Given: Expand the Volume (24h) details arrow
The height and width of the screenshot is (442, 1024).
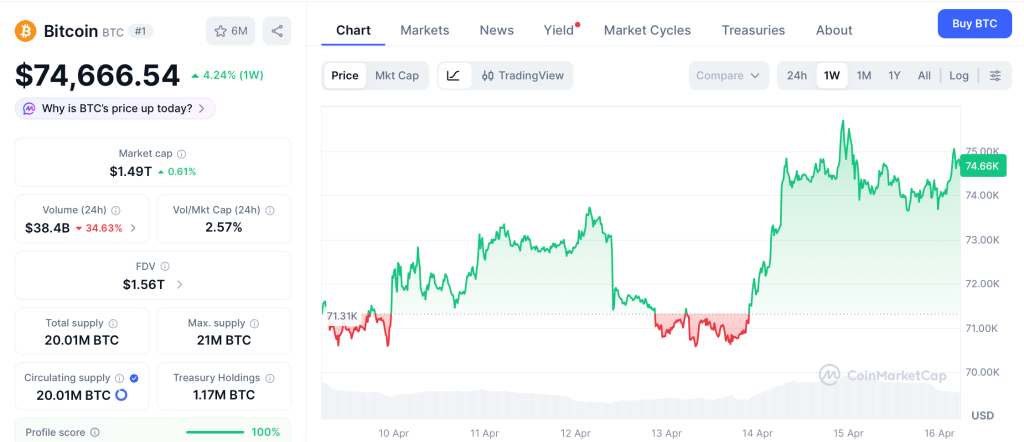Looking at the screenshot, I should coord(133,228).
